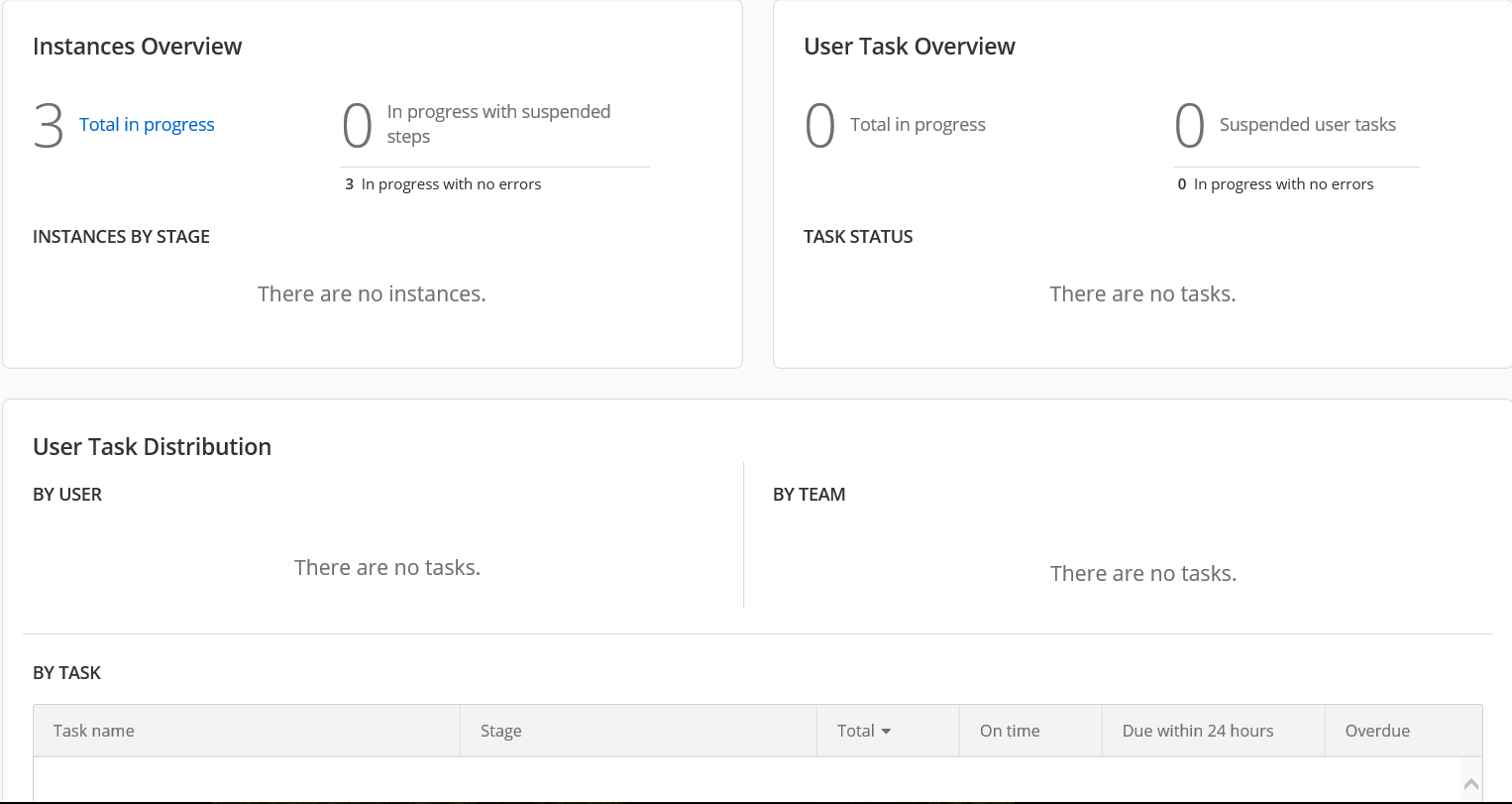
Task: Click the User Task Overview heading
Action: tap(909, 47)
